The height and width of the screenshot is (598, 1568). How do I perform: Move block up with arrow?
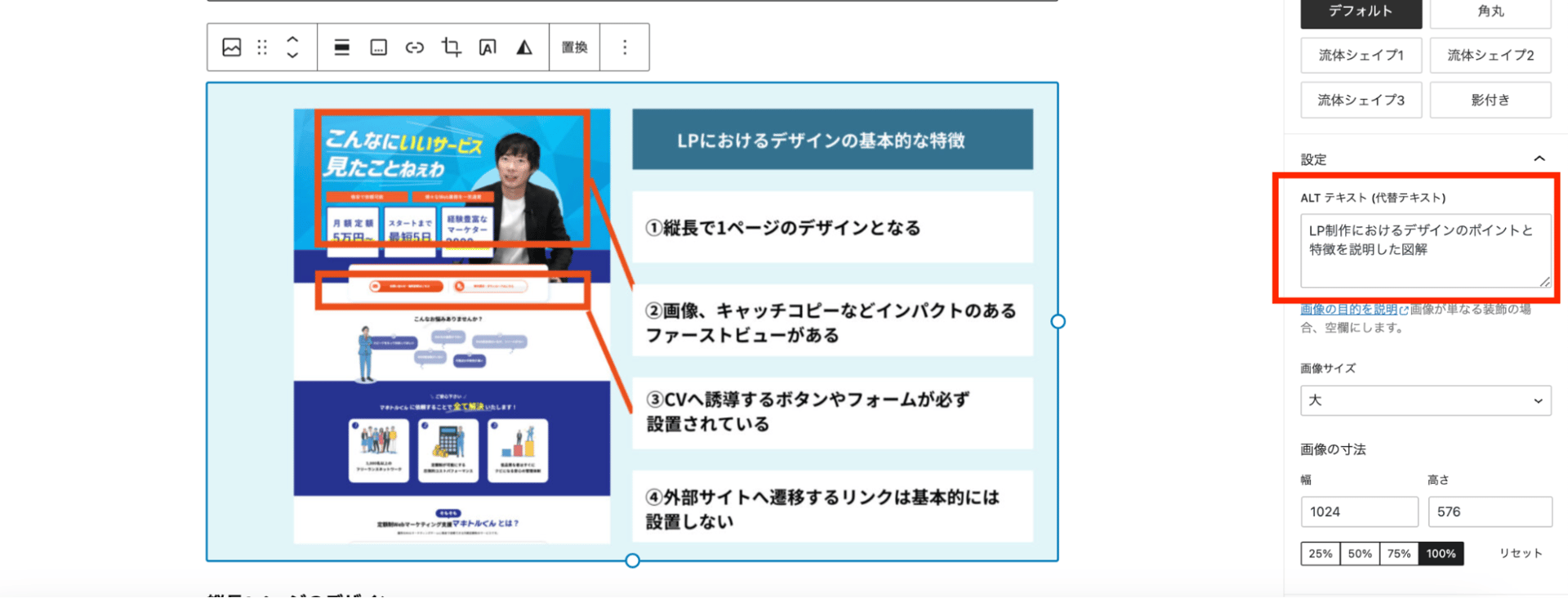(292, 38)
